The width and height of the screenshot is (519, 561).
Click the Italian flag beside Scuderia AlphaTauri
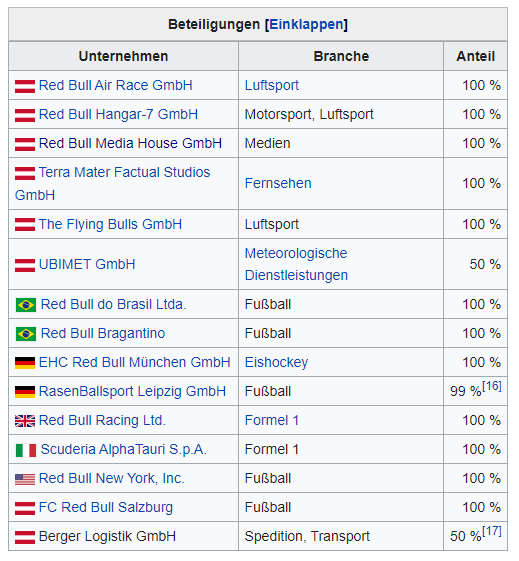click(26, 450)
